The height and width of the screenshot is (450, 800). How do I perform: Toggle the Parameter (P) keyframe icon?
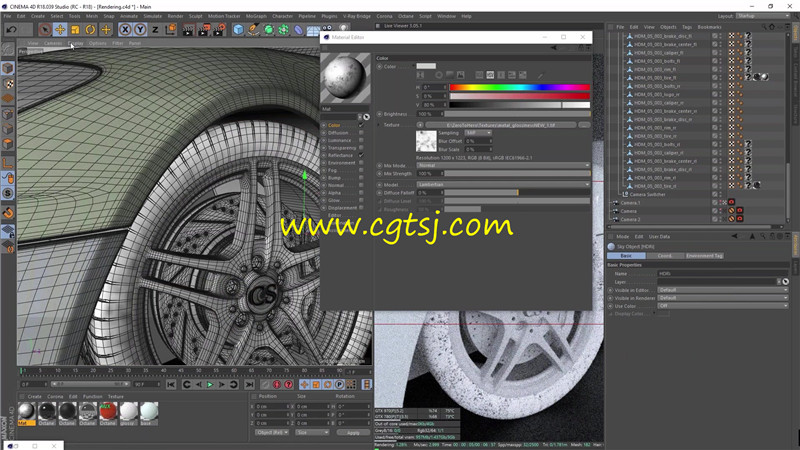(339, 385)
